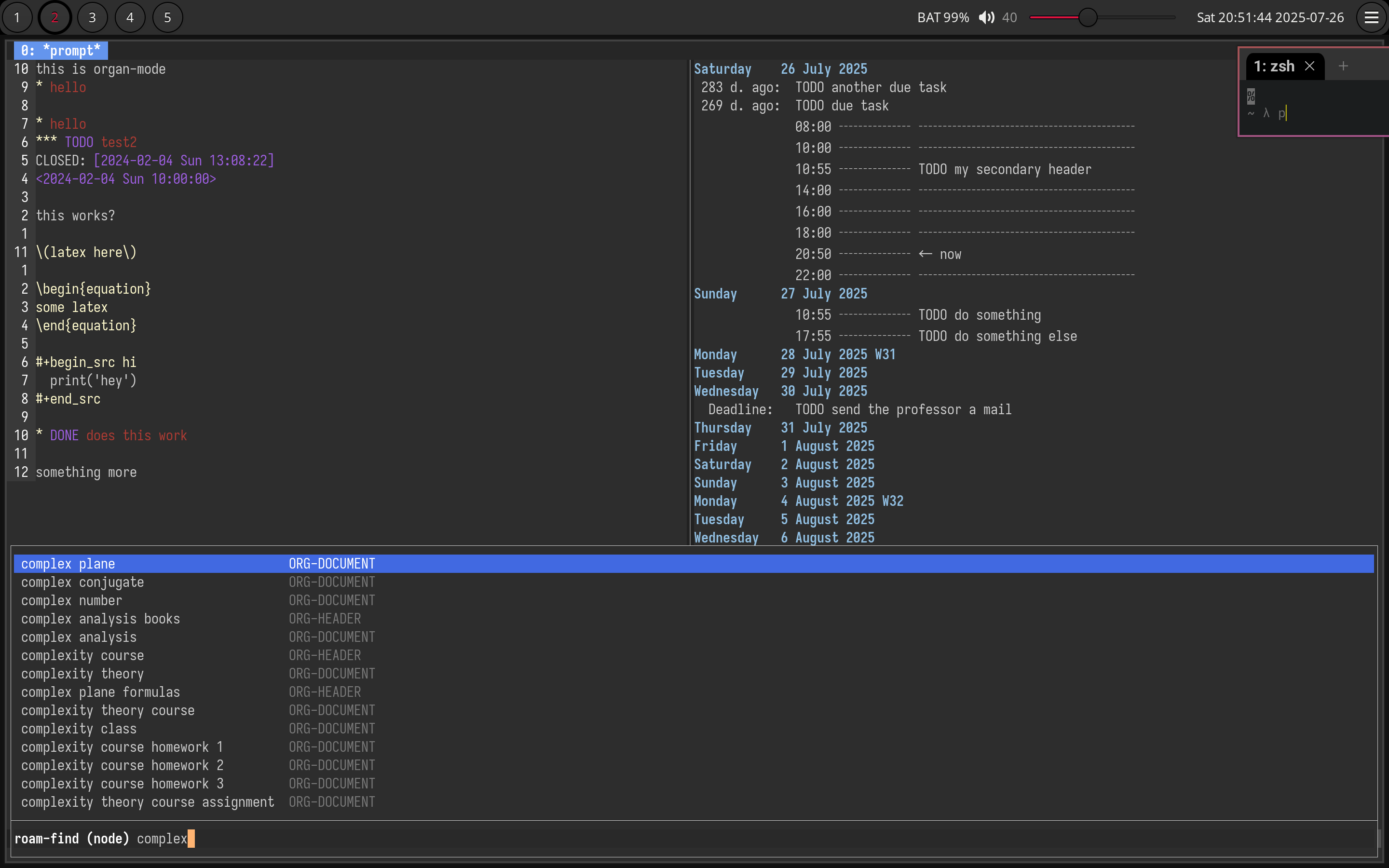Select the 1: zsh terminal tab

(x=1273, y=66)
